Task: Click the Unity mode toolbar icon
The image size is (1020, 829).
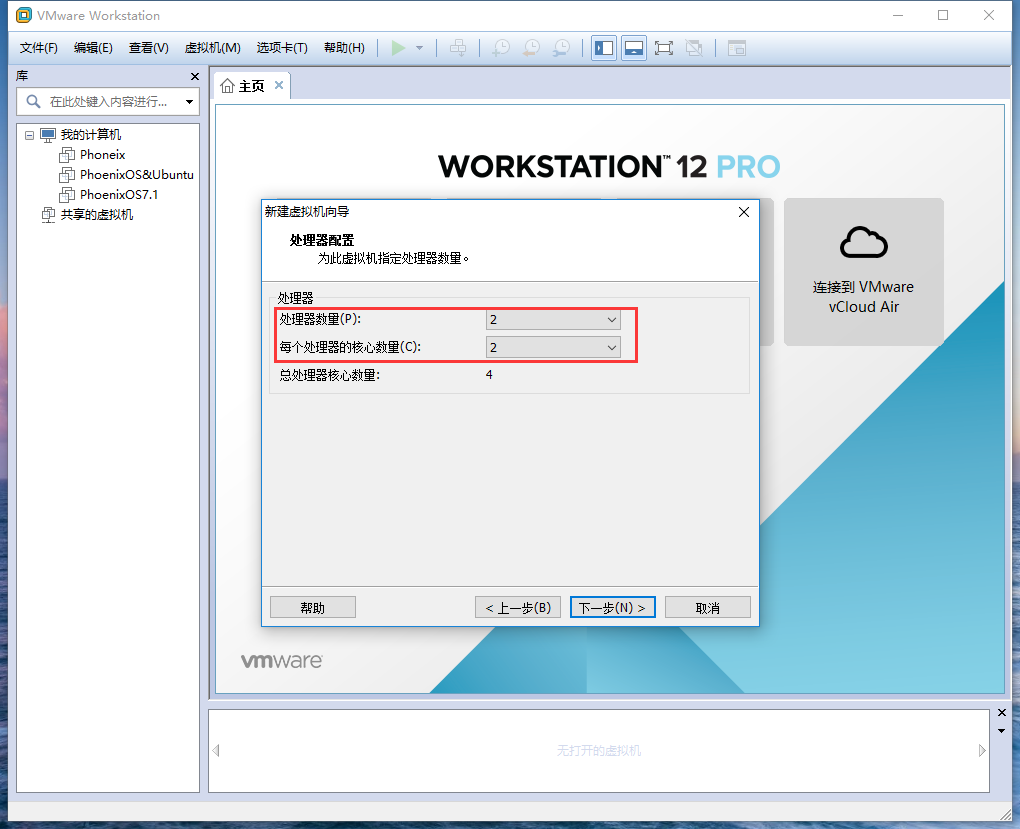Action: pyautogui.click(x=694, y=48)
